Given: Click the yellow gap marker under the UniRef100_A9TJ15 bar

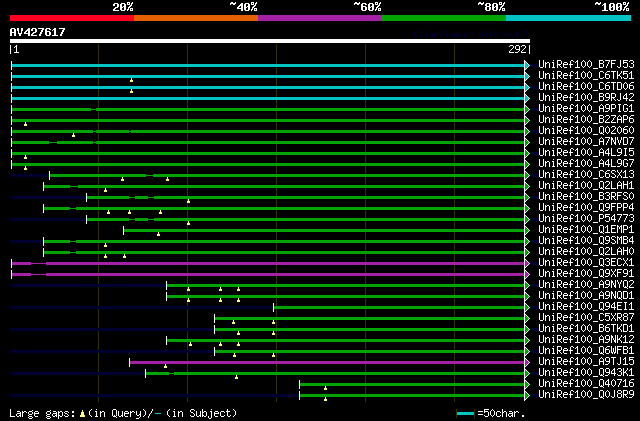Looking at the screenshot, I should (x=165, y=366).
